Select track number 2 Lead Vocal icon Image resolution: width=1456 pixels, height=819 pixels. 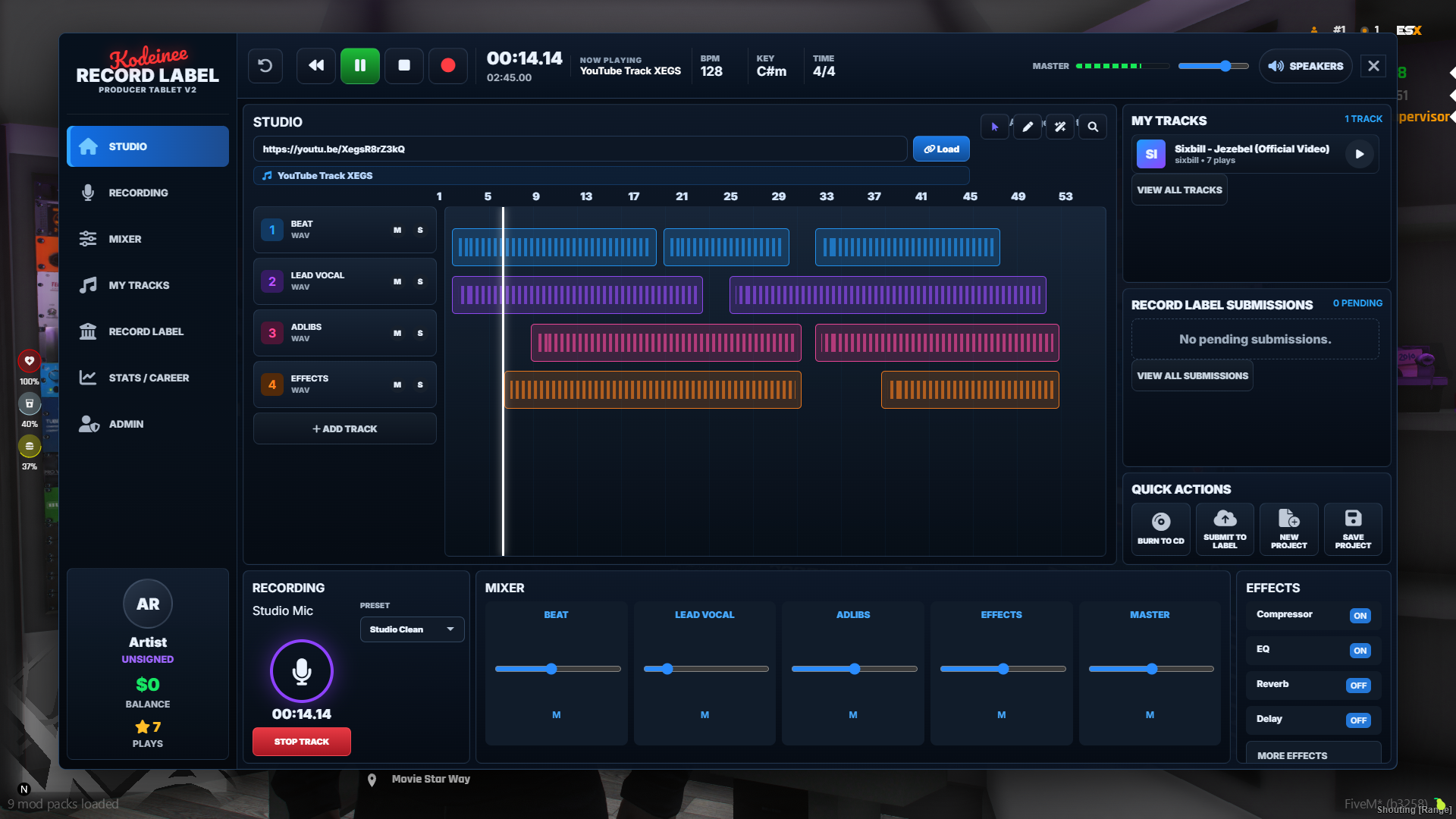(x=272, y=281)
